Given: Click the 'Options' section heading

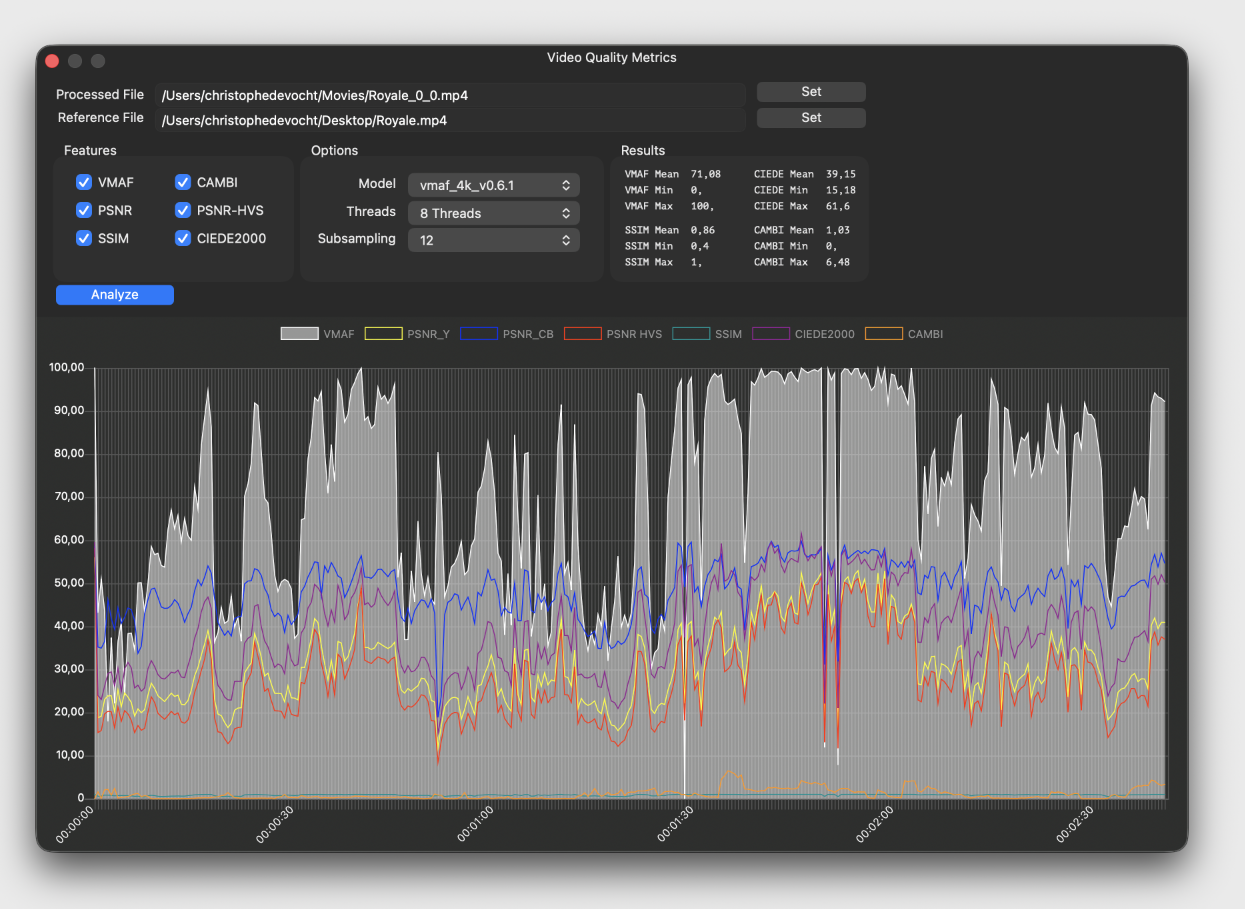Looking at the screenshot, I should (x=334, y=151).
